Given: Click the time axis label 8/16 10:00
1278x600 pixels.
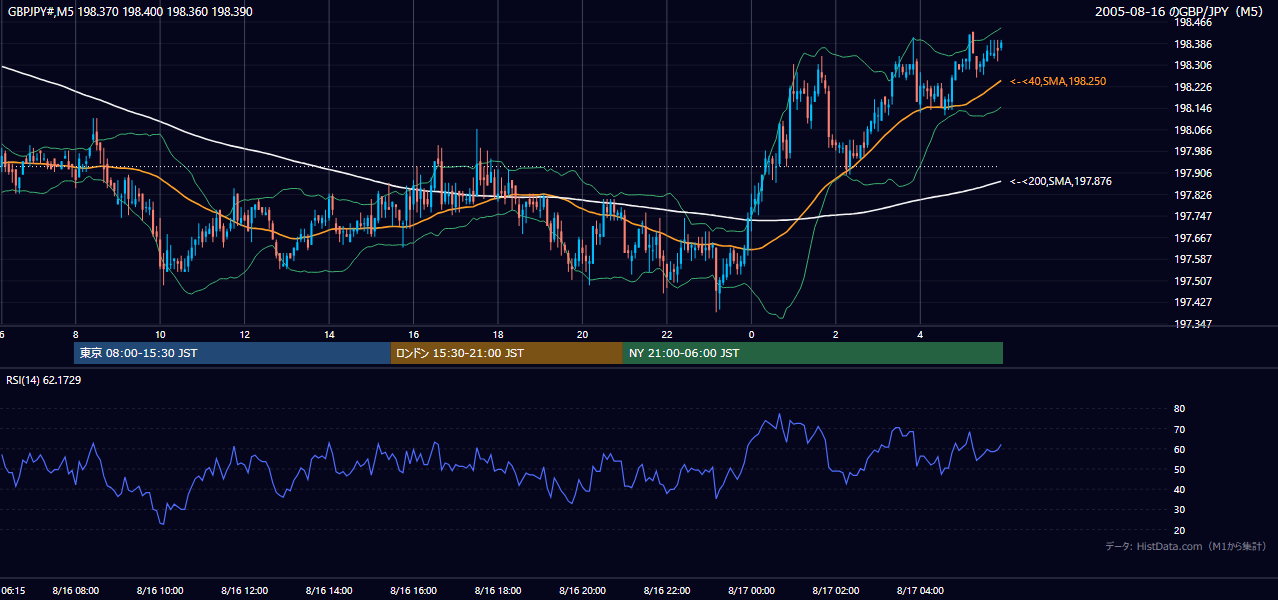Looking at the screenshot, I should 160,591.
